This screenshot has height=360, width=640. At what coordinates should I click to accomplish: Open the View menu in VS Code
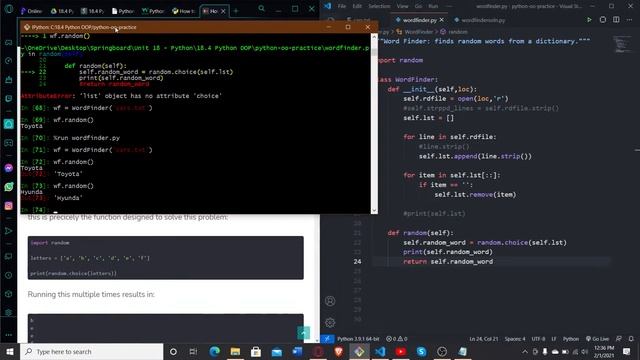(402, 6)
